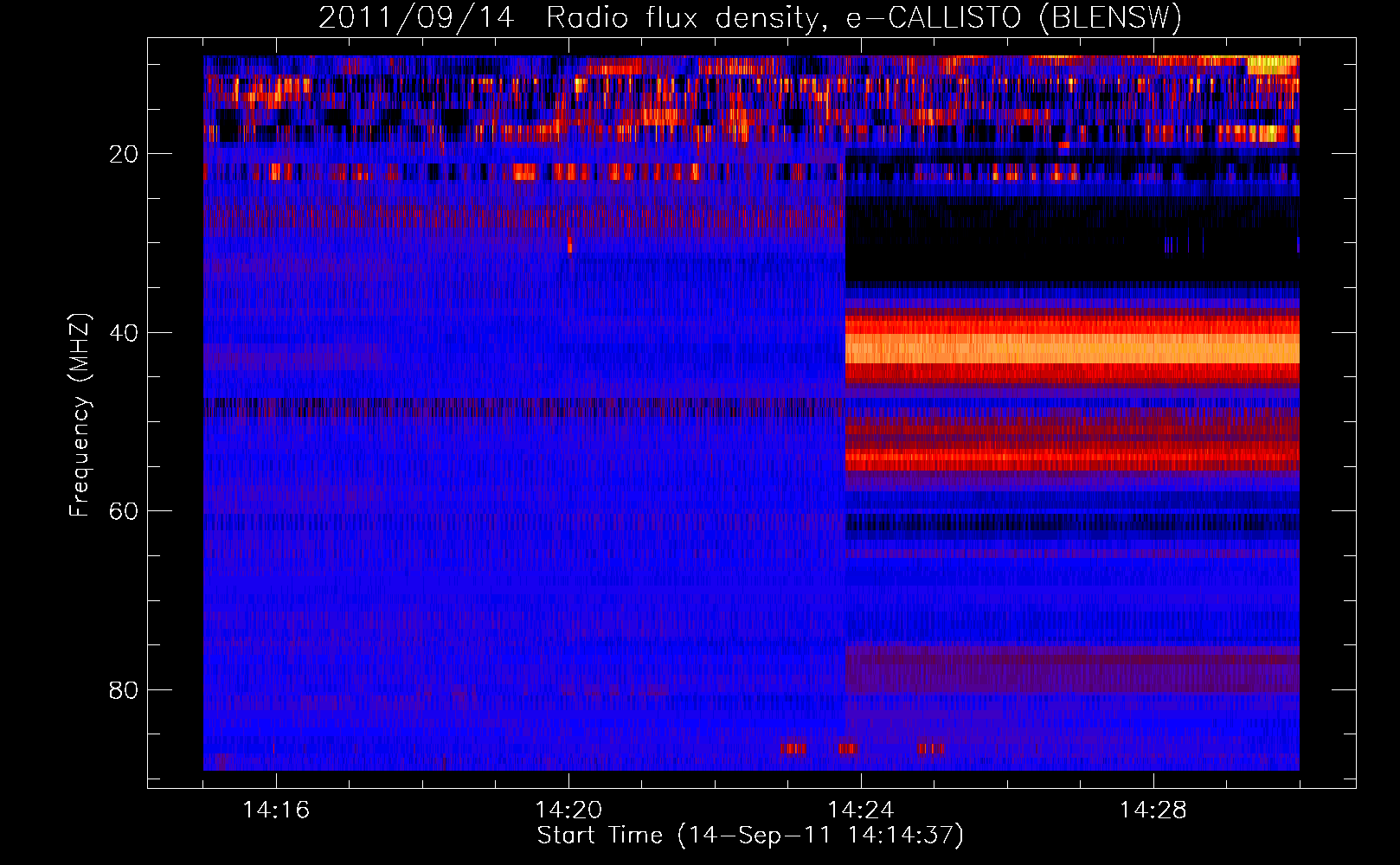This screenshot has height=865, width=1400.
Task: Click the '14:16' time tick label
Action: pyautogui.click(x=276, y=811)
